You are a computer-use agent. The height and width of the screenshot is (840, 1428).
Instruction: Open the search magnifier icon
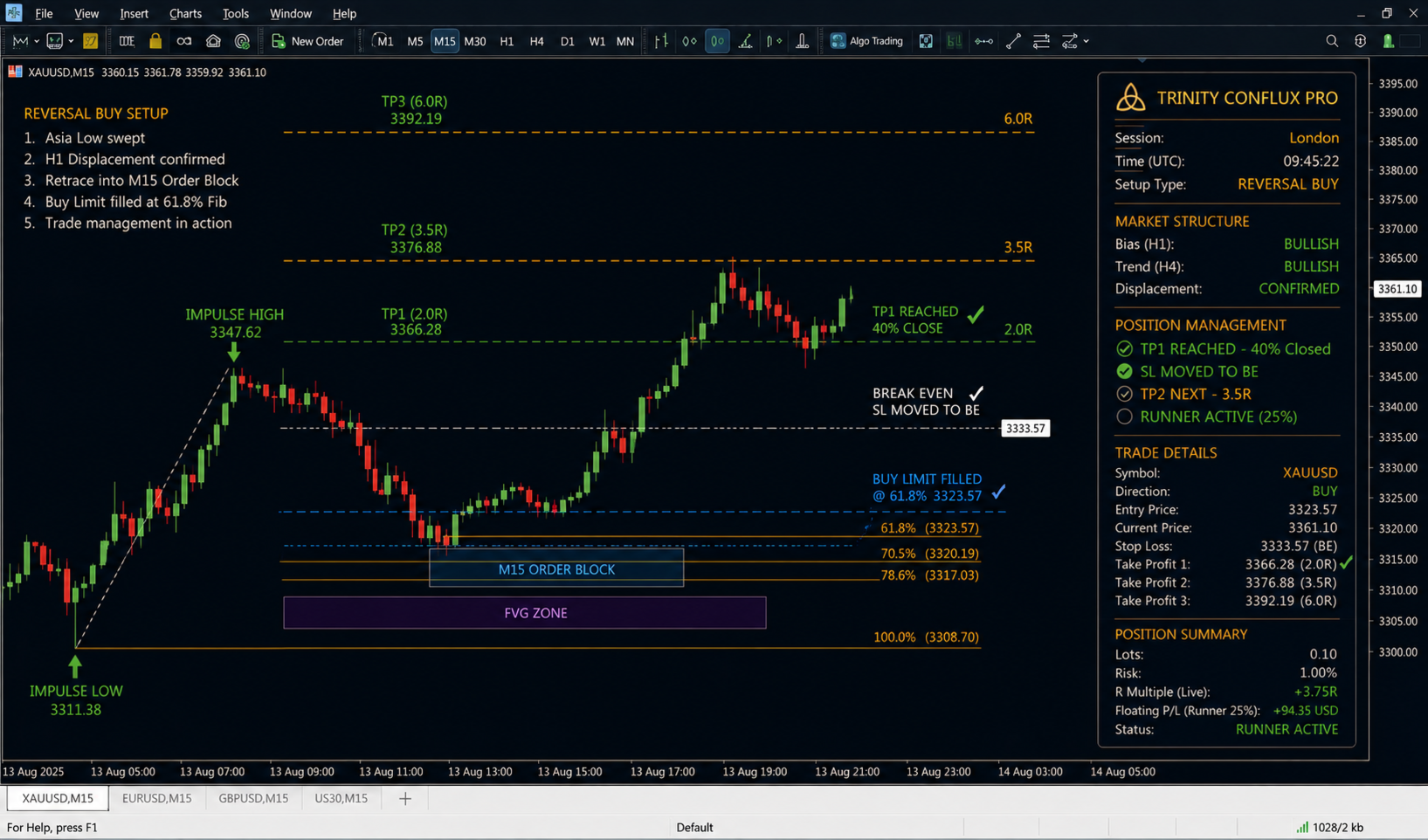tap(1331, 41)
